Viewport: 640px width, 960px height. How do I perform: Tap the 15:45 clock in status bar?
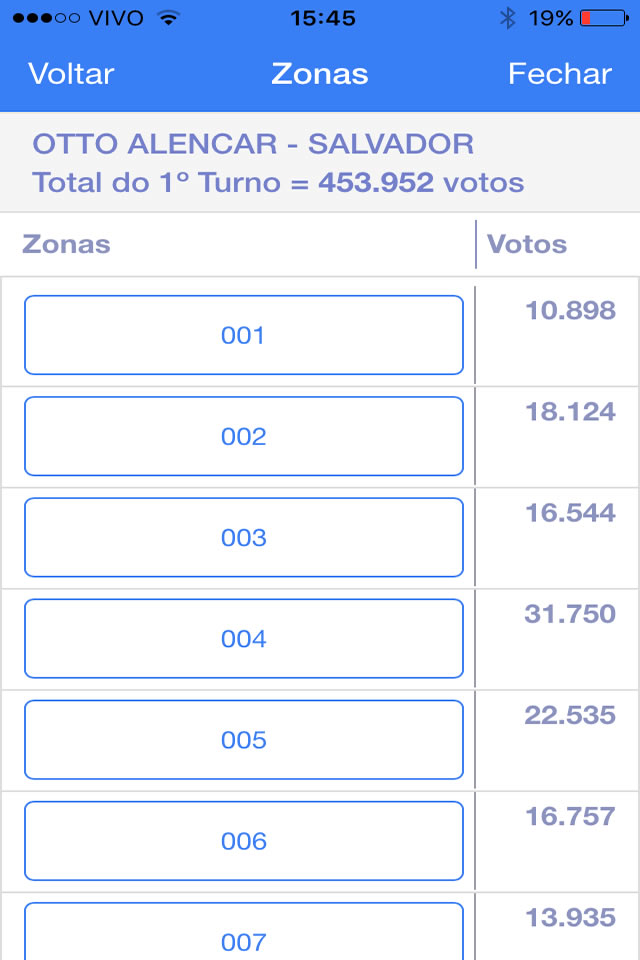(x=322, y=18)
